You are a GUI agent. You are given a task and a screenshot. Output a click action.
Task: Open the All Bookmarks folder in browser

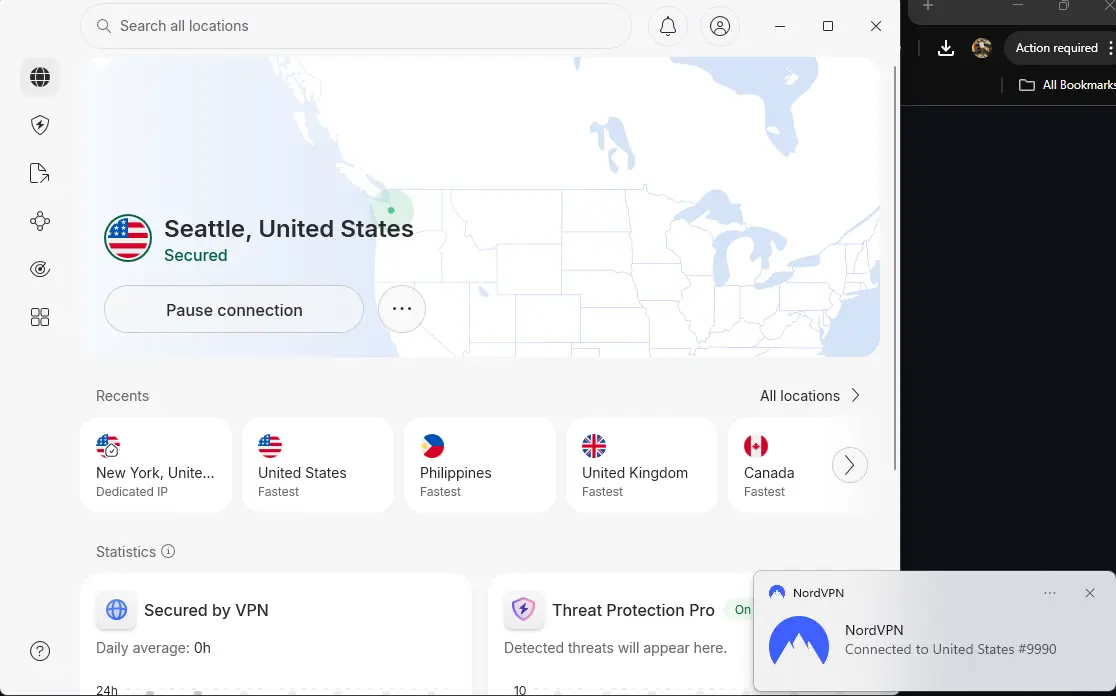pyautogui.click(x=1068, y=85)
